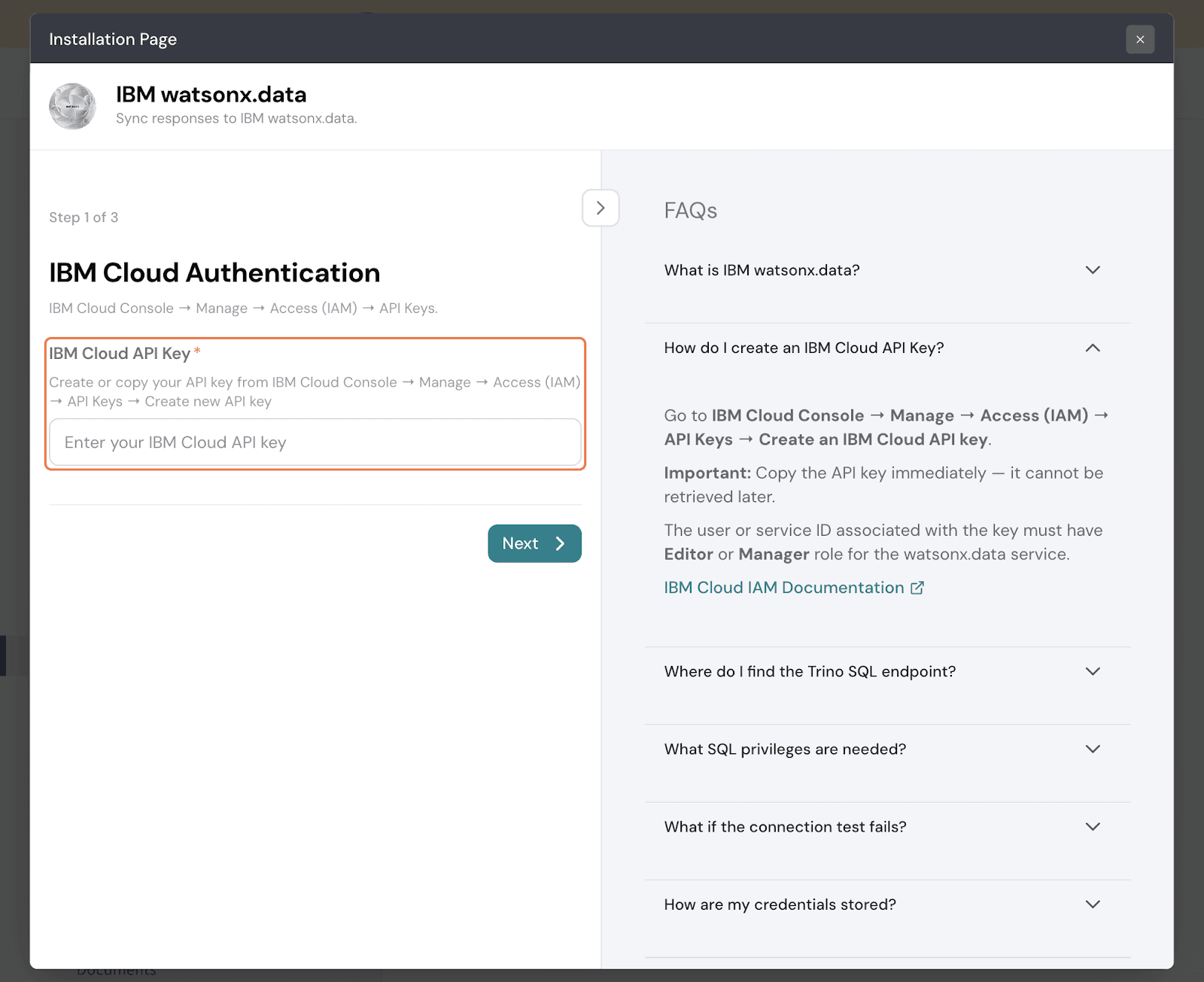Open 'How are my credentials stored?' question text
The width and height of the screenshot is (1204, 982).
click(x=780, y=904)
